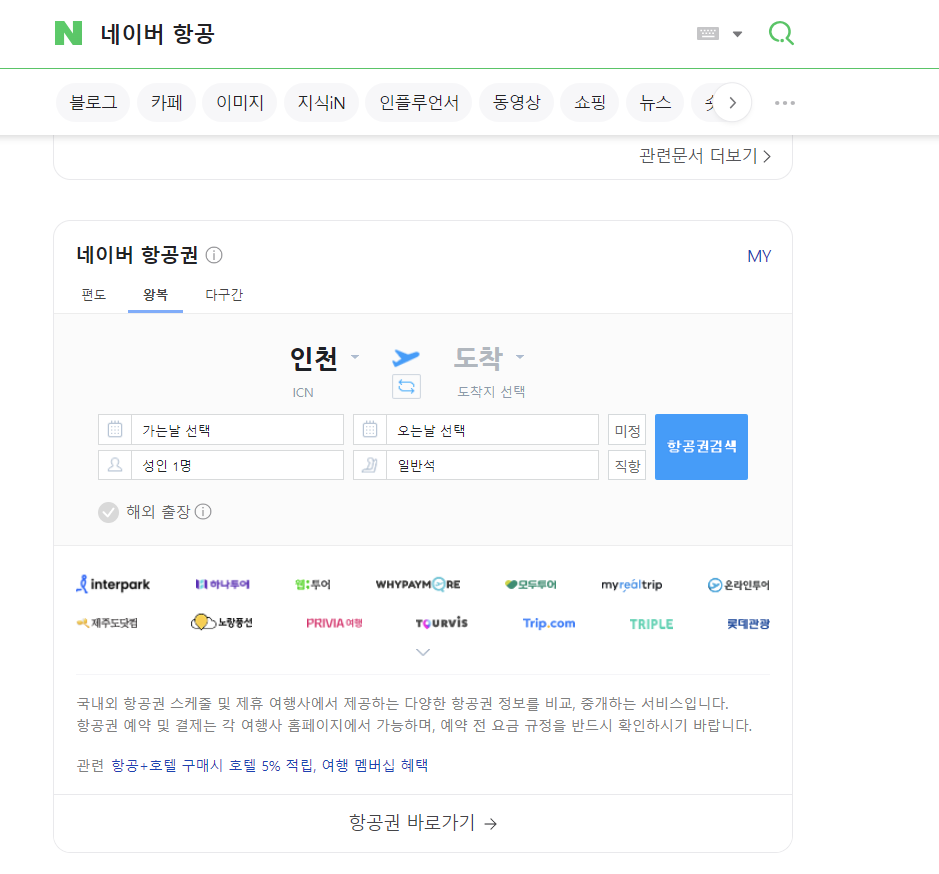Open the 모두투어 partner logo

[531, 584]
